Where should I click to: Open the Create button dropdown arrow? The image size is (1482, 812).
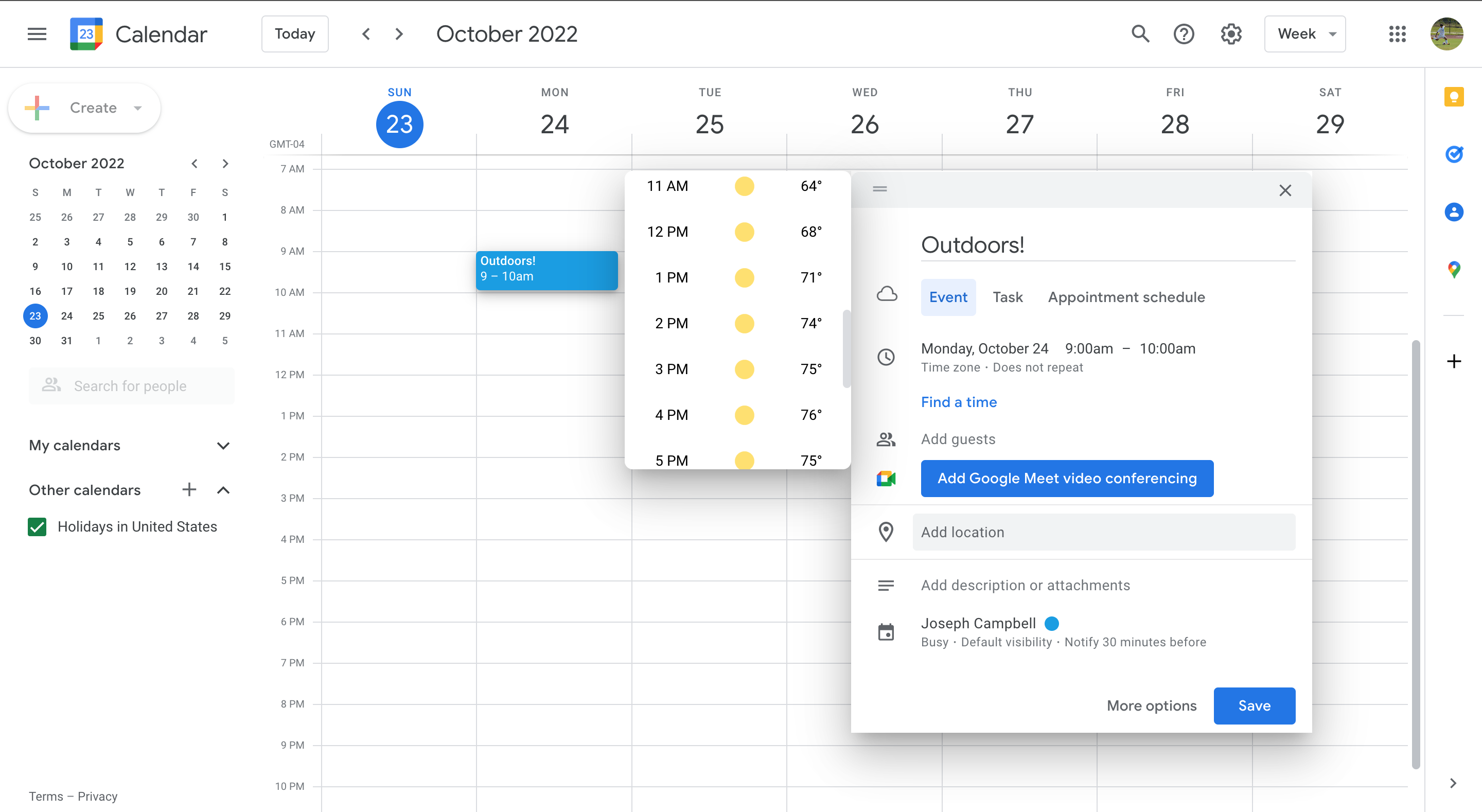coord(137,108)
